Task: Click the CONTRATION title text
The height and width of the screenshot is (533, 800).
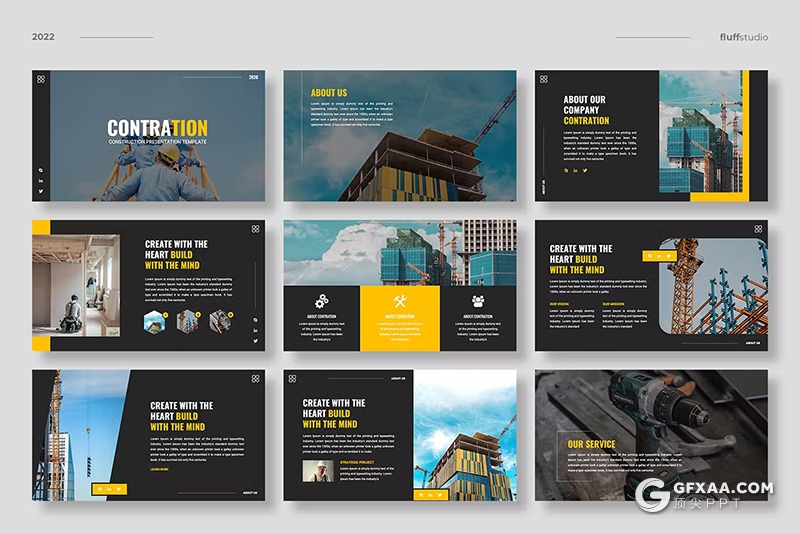Action: click(x=157, y=128)
